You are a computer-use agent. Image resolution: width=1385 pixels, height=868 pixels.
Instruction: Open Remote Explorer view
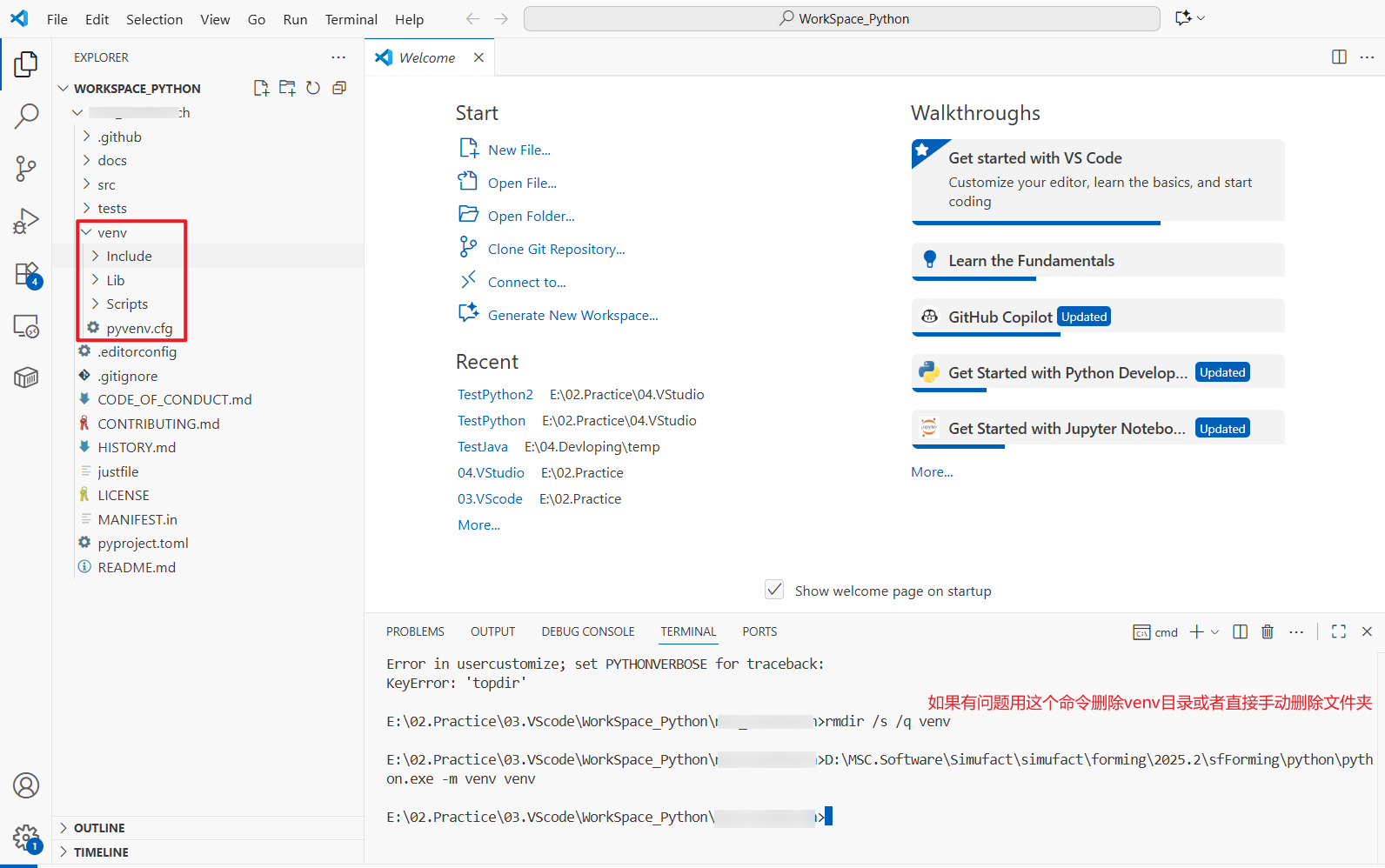tap(26, 326)
